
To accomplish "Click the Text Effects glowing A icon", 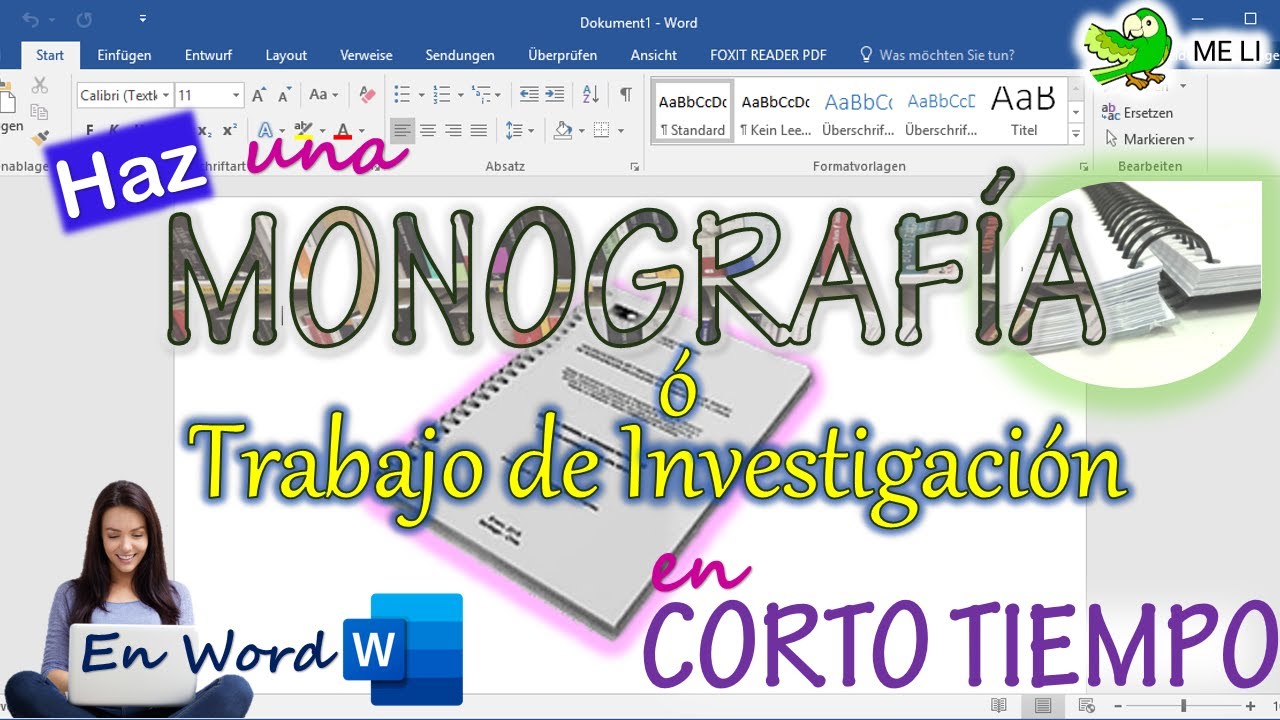I will coord(265,130).
